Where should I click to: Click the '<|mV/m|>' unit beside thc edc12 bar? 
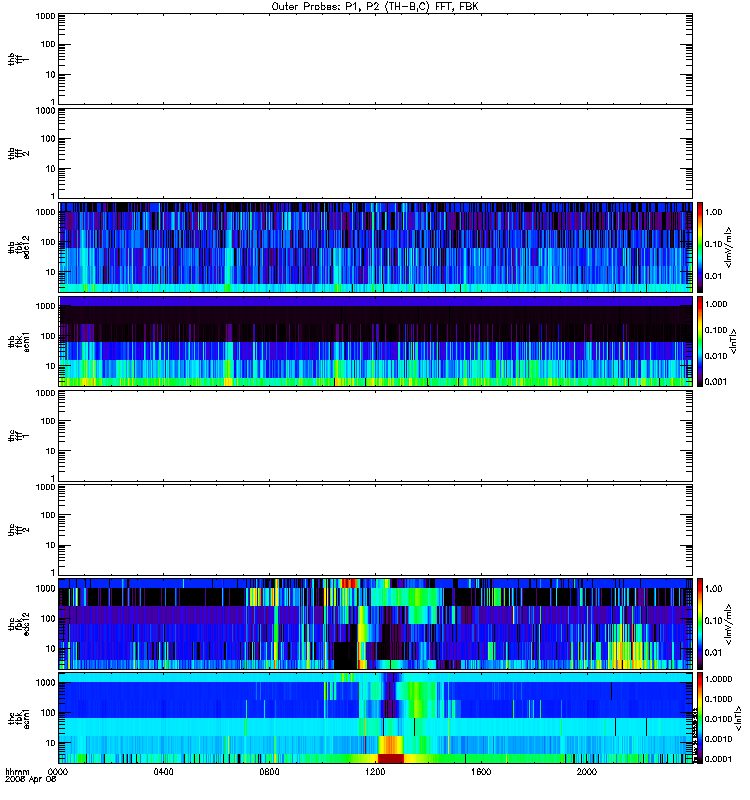point(730,623)
